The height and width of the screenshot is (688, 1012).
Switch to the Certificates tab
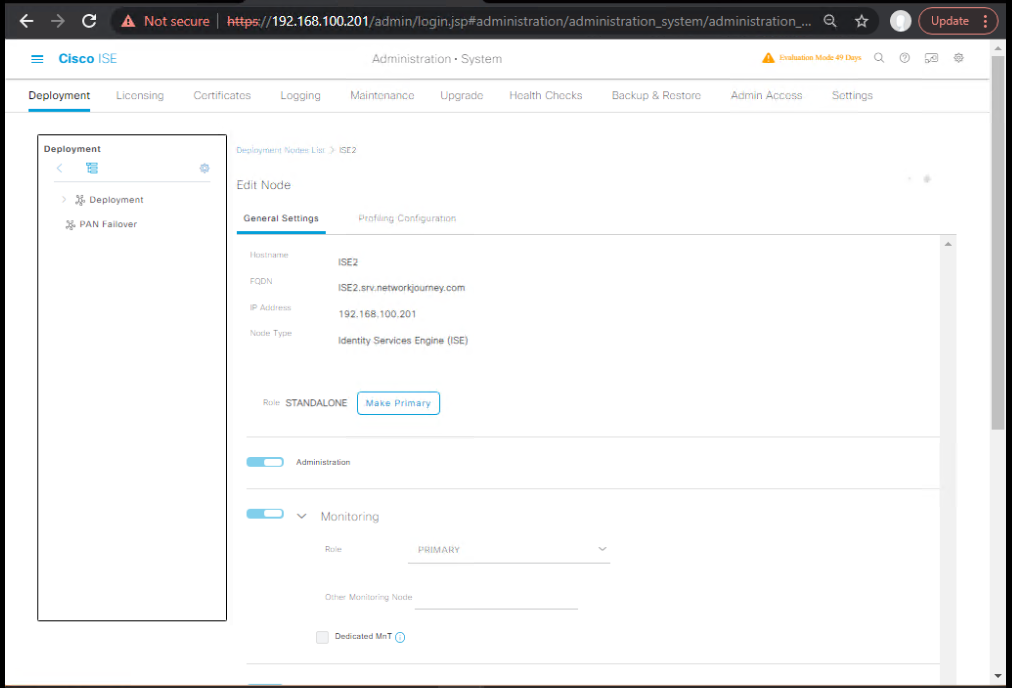click(x=222, y=96)
